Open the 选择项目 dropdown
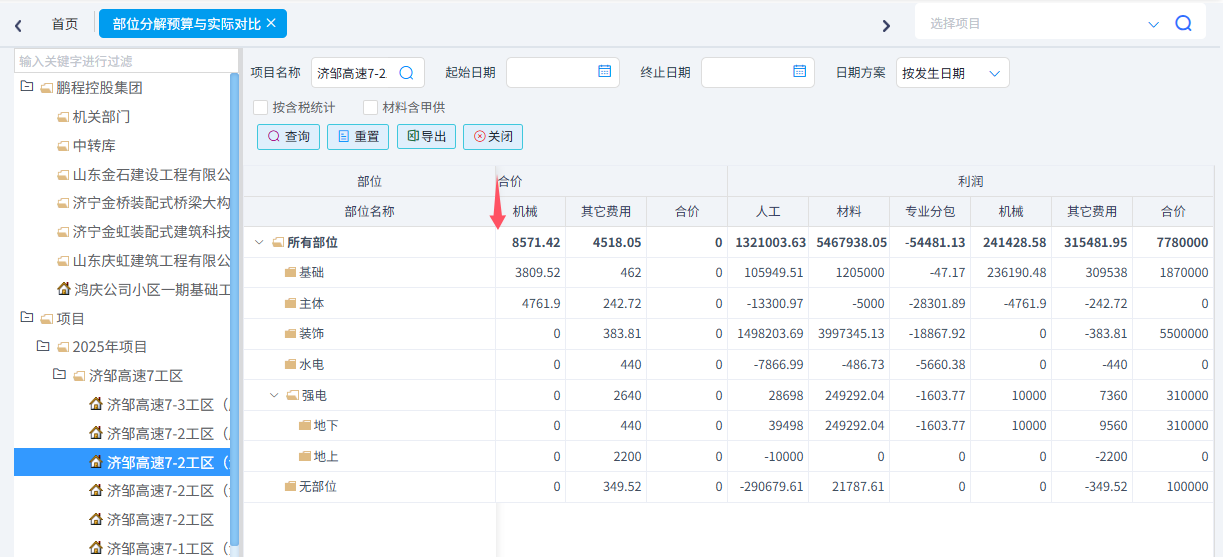This screenshot has height=557, width=1223. (x=1152, y=24)
